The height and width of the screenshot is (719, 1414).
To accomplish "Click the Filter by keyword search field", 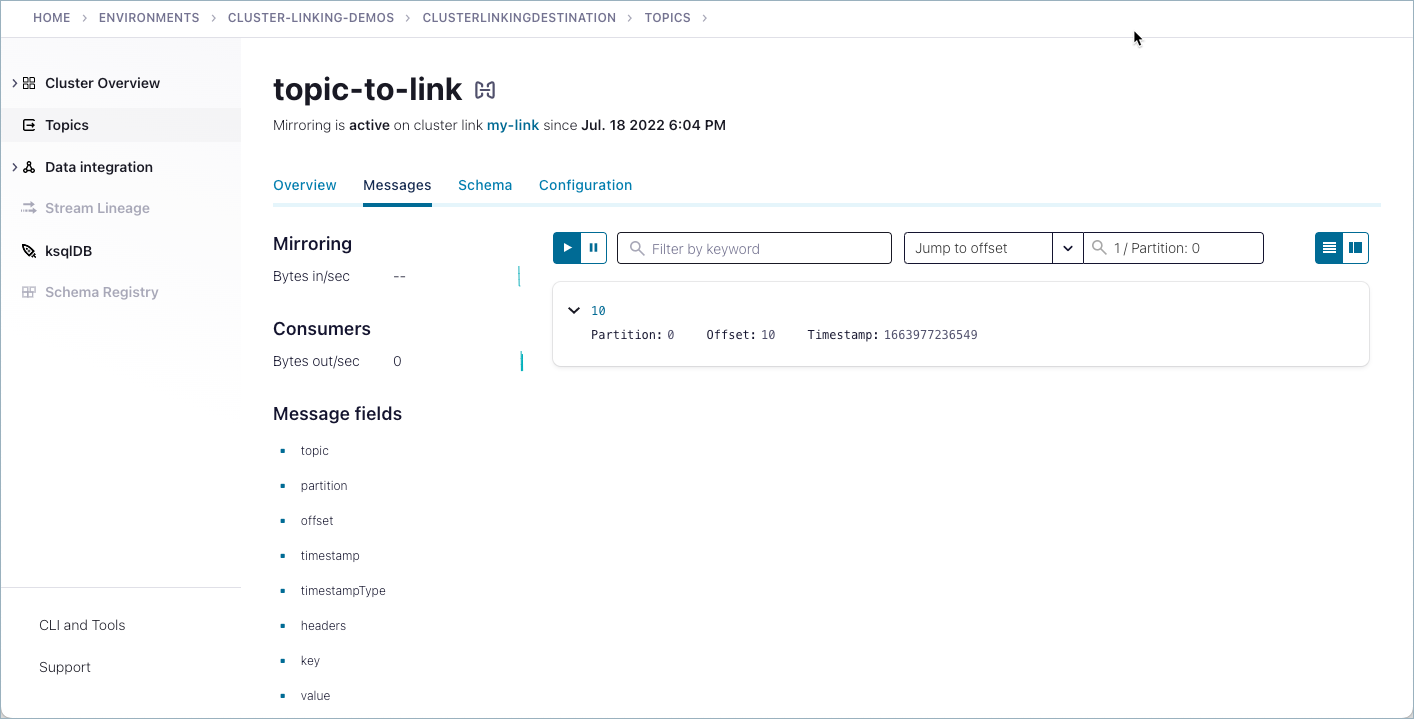I will pos(754,247).
